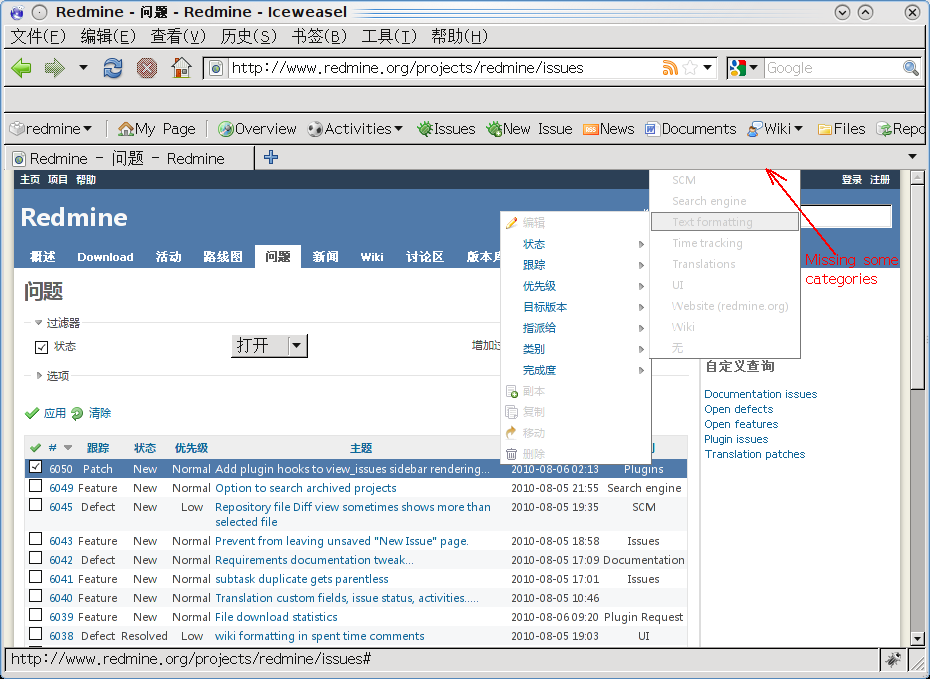Check the issue 6043 checkbox
Screen dimensions: 930x679
tap(36, 539)
